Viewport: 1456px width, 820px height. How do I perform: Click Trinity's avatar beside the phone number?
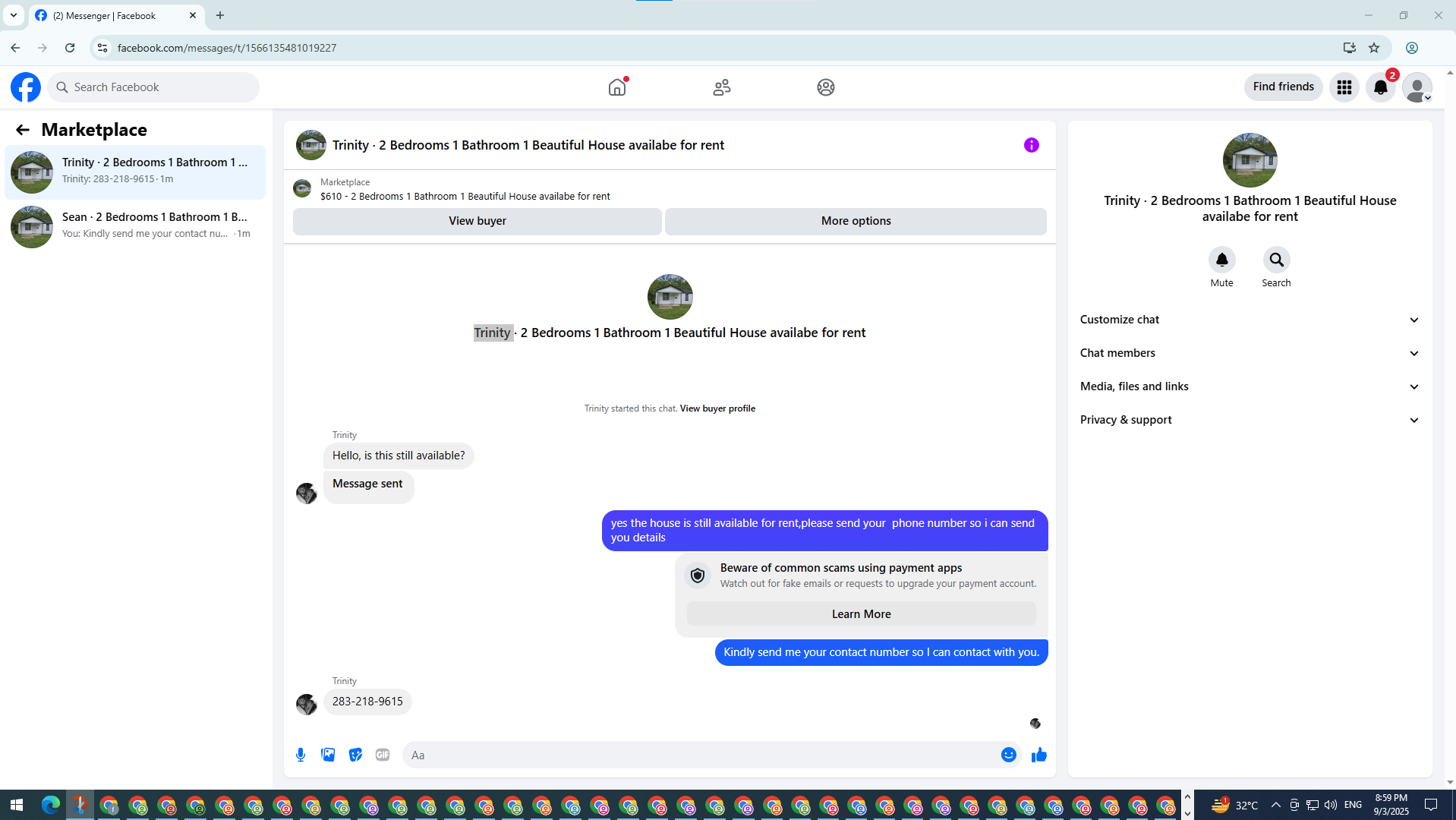[x=307, y=705]
